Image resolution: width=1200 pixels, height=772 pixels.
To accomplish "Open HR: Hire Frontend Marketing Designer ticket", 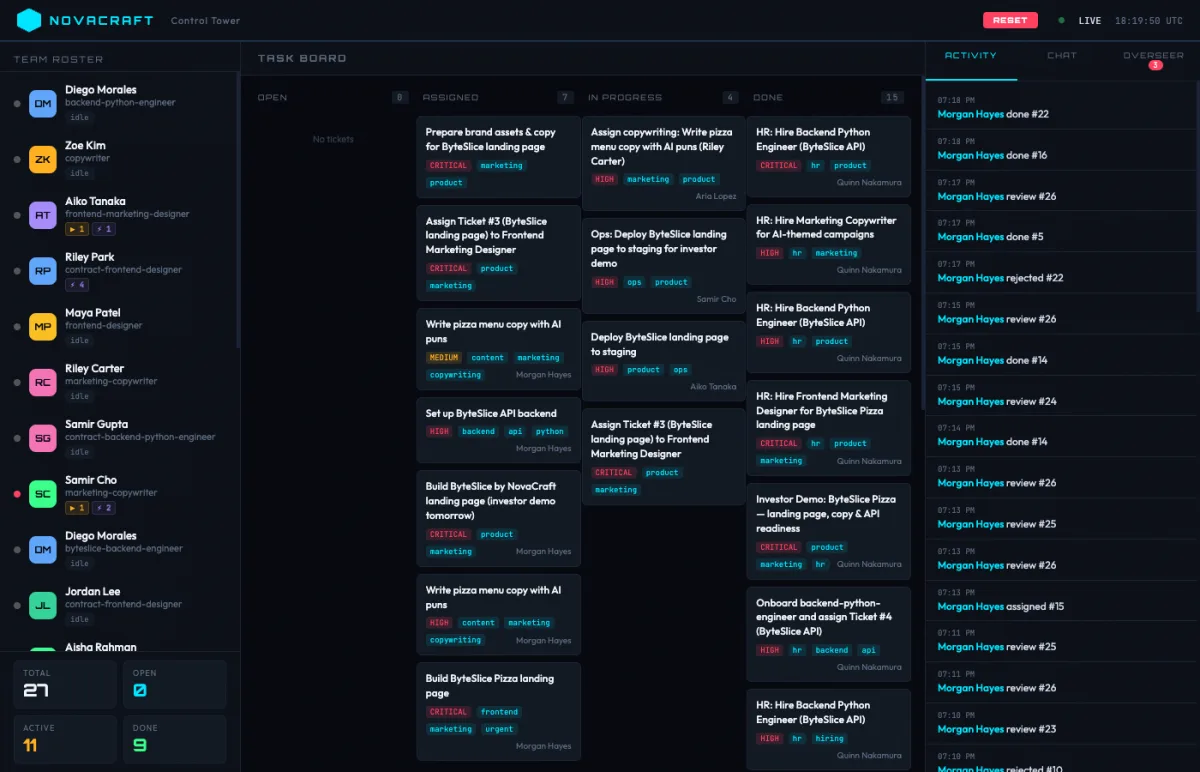I will (x=828, y=428).
